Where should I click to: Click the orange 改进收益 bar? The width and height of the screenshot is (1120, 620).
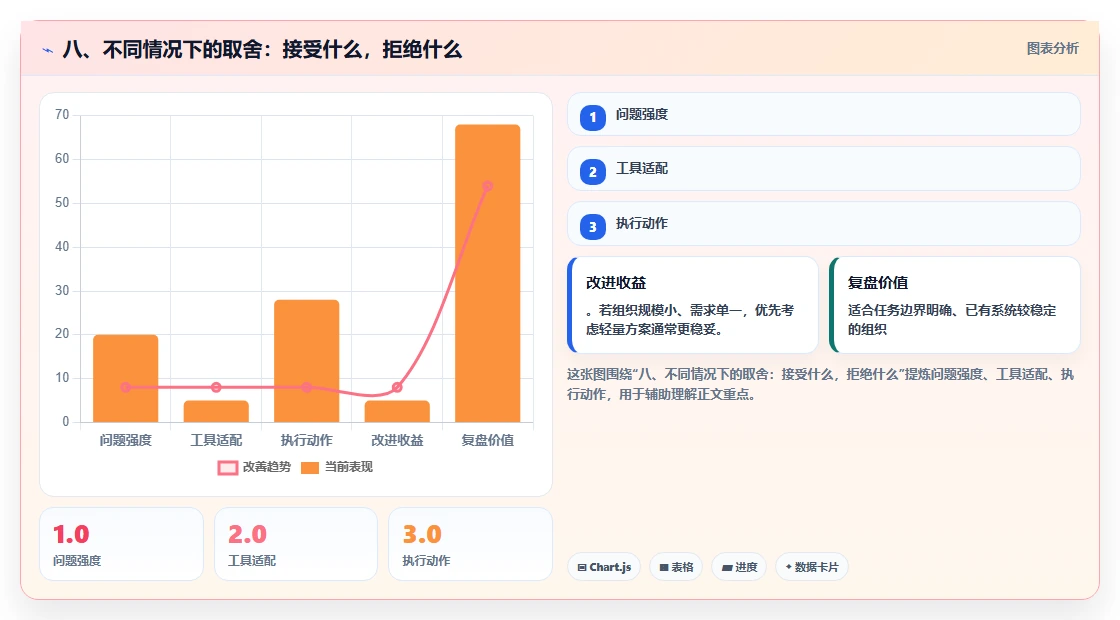tap(397, 411)
